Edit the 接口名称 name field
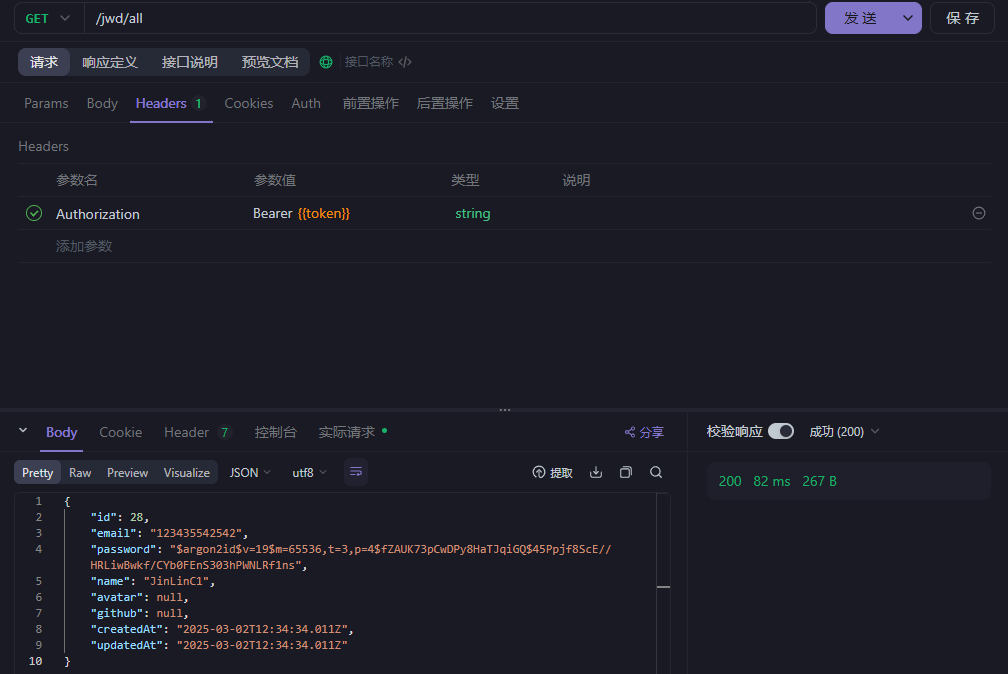The width and height of the screenshot is (1008, 674). coord(369,62)
